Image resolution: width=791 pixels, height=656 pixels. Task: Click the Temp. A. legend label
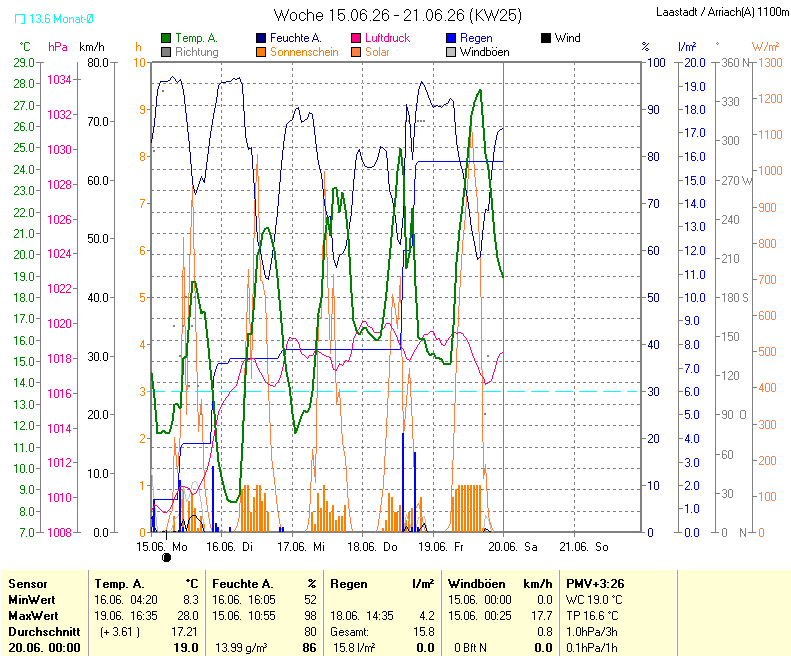coord(196,38)
